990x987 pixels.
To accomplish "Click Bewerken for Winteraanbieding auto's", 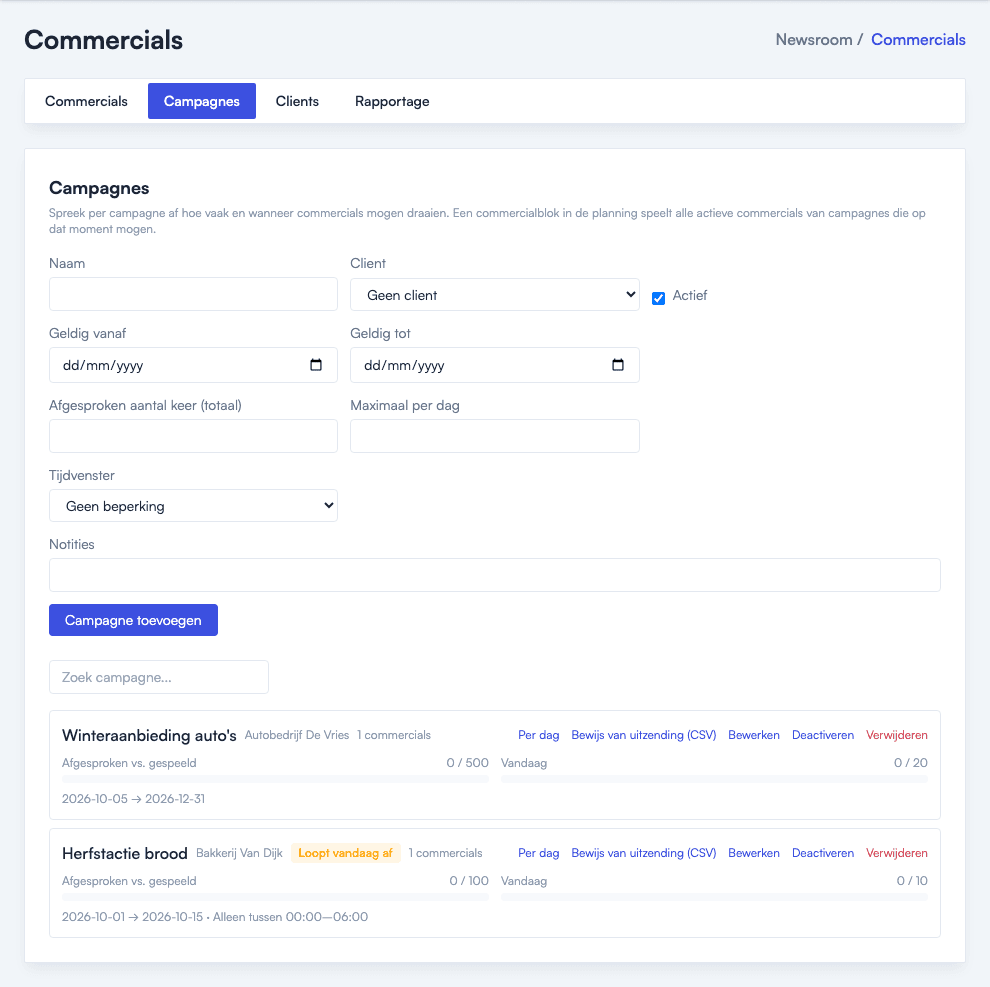I will pyautogui.click(x=753, y=735).
